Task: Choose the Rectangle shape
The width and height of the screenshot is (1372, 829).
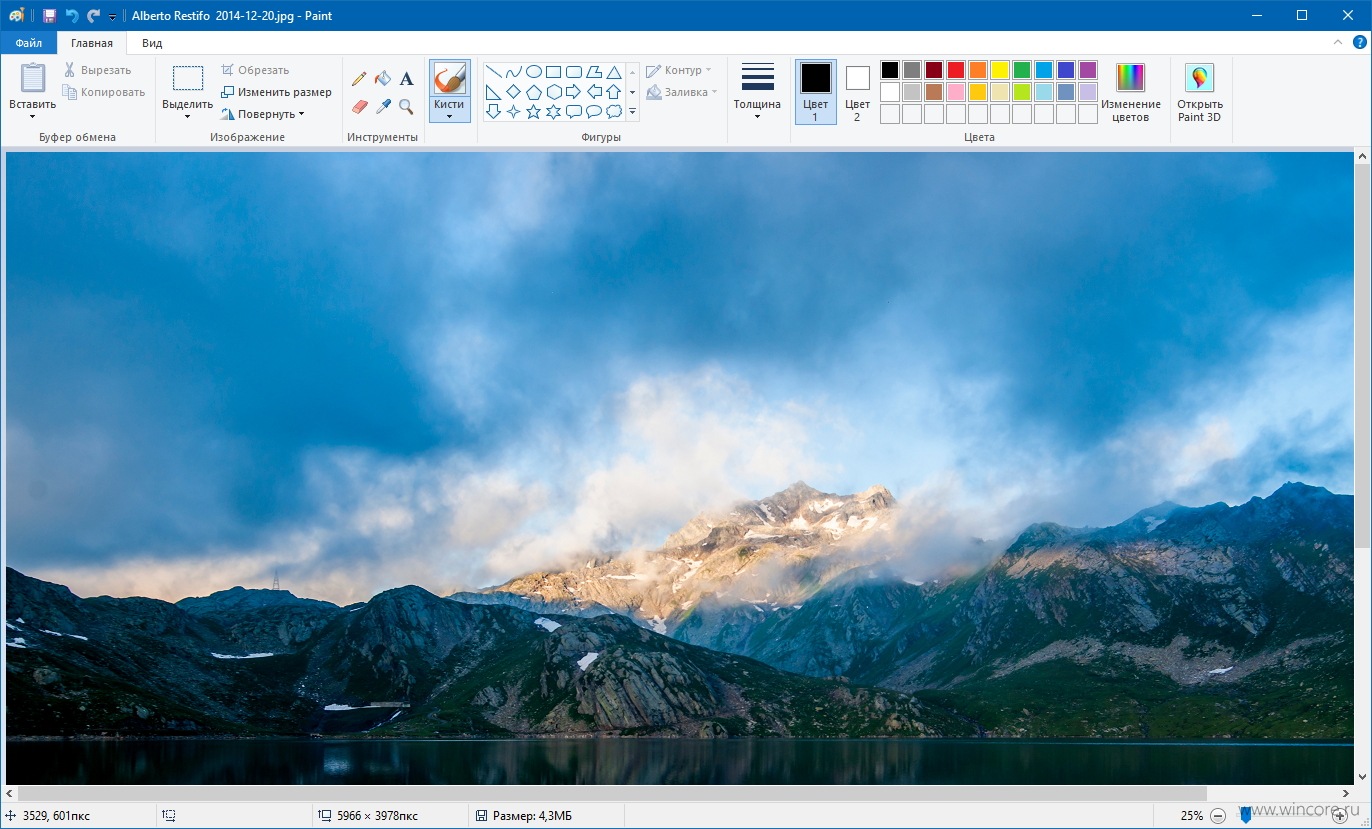Action: 554,72
